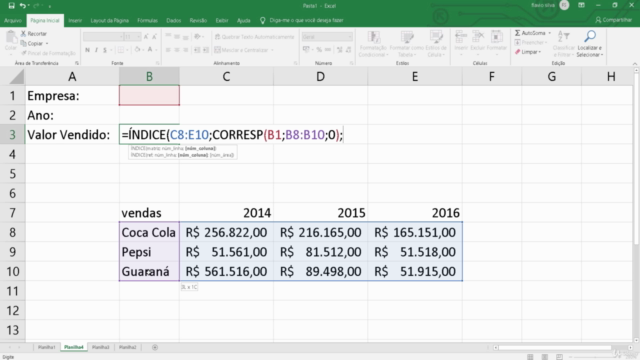Toggle underline (S) formatting
The image size is (640, 360).
pos(105,50)
